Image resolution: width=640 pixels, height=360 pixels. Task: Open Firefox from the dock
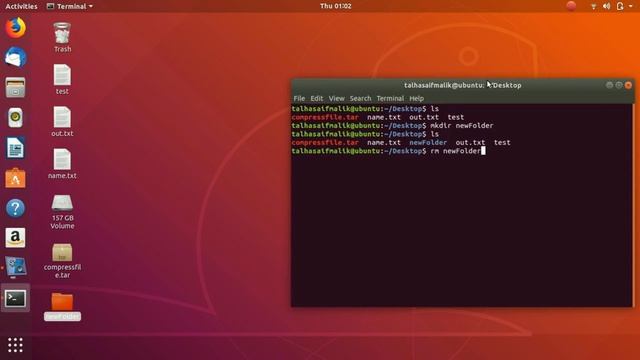click(x=16, y=28)
